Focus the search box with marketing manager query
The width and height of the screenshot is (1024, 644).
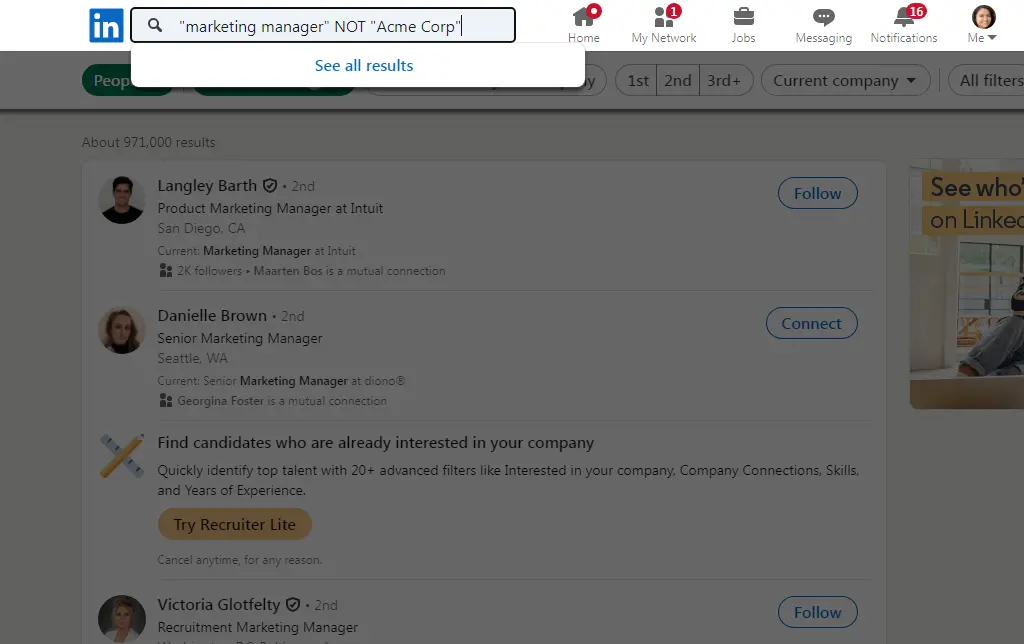323,25
